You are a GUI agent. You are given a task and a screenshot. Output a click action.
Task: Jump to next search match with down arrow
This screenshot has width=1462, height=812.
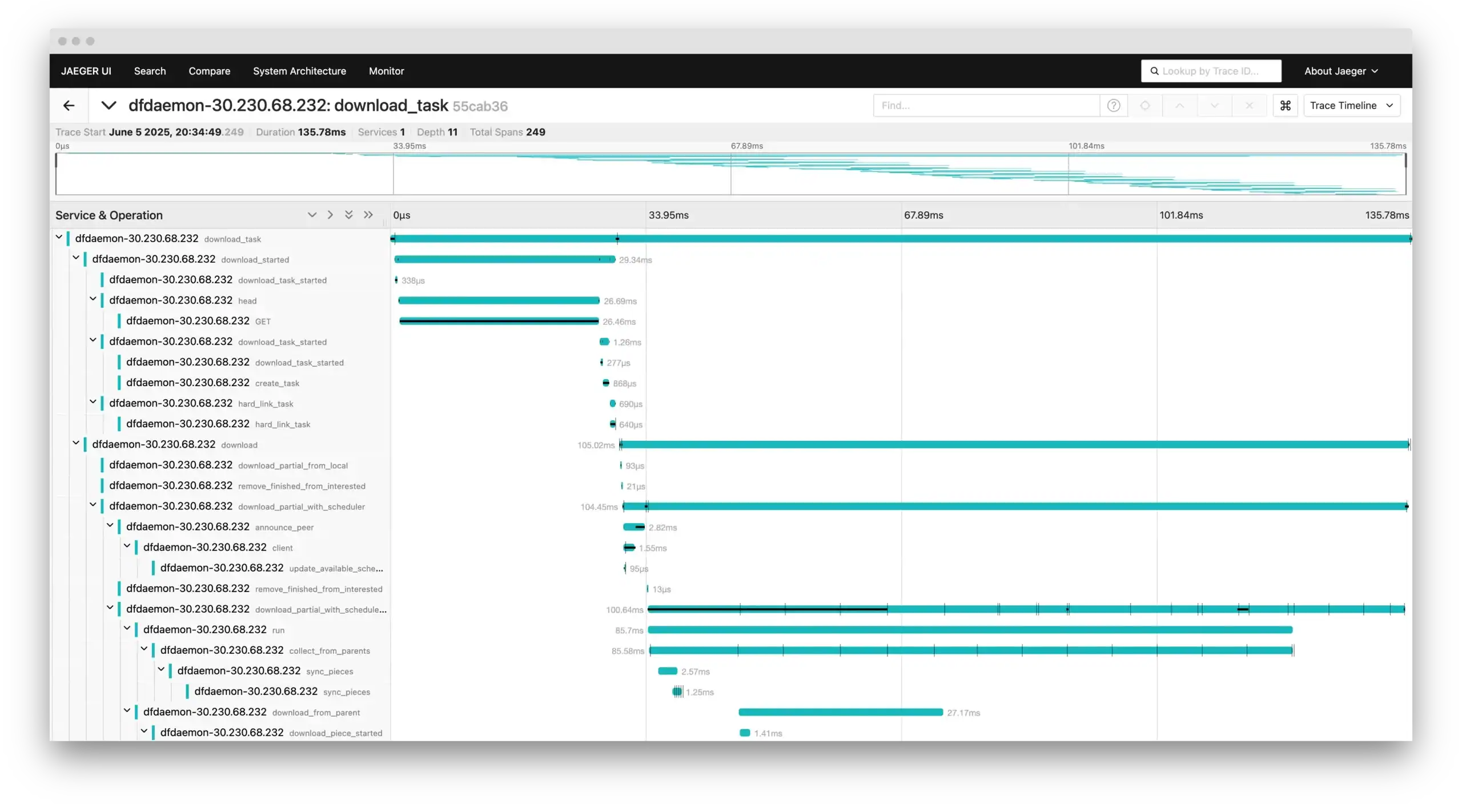coord(1214,105)
